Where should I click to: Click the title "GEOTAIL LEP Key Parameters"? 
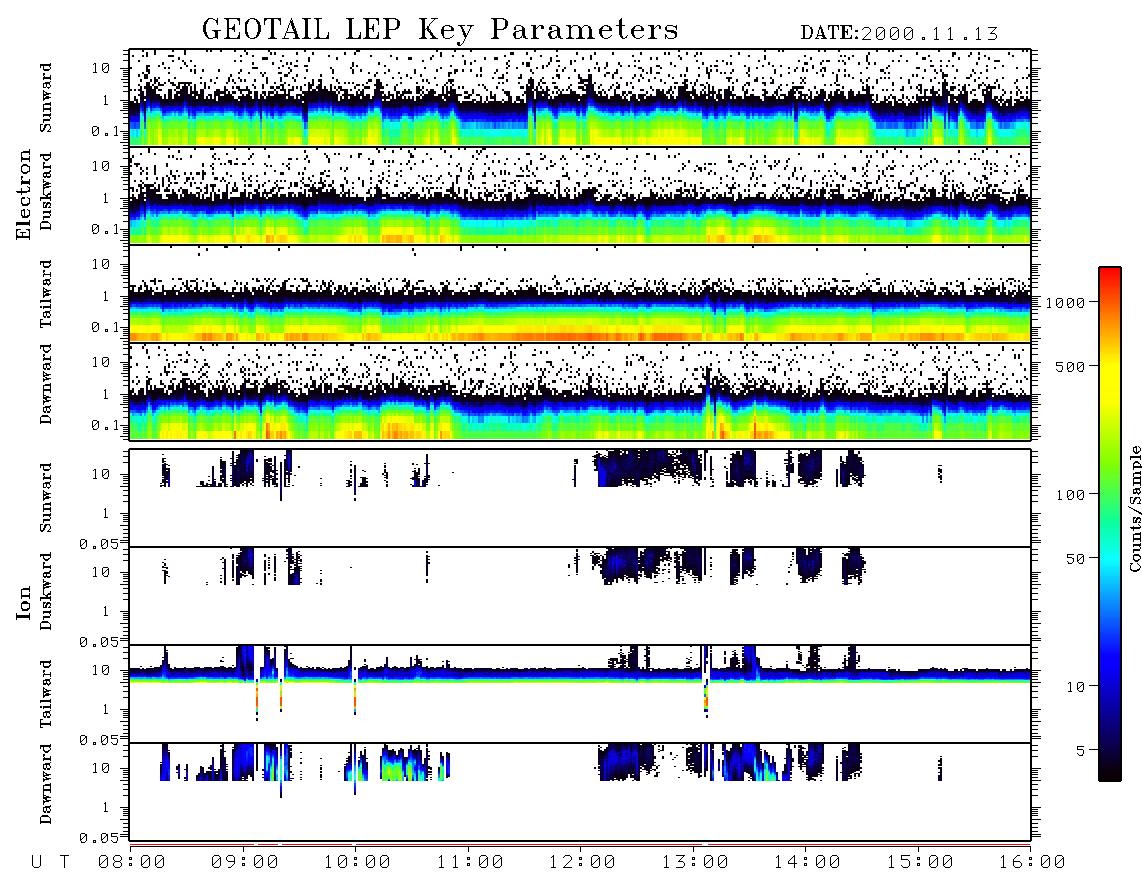pyautogui.click(x=440, y=31)
